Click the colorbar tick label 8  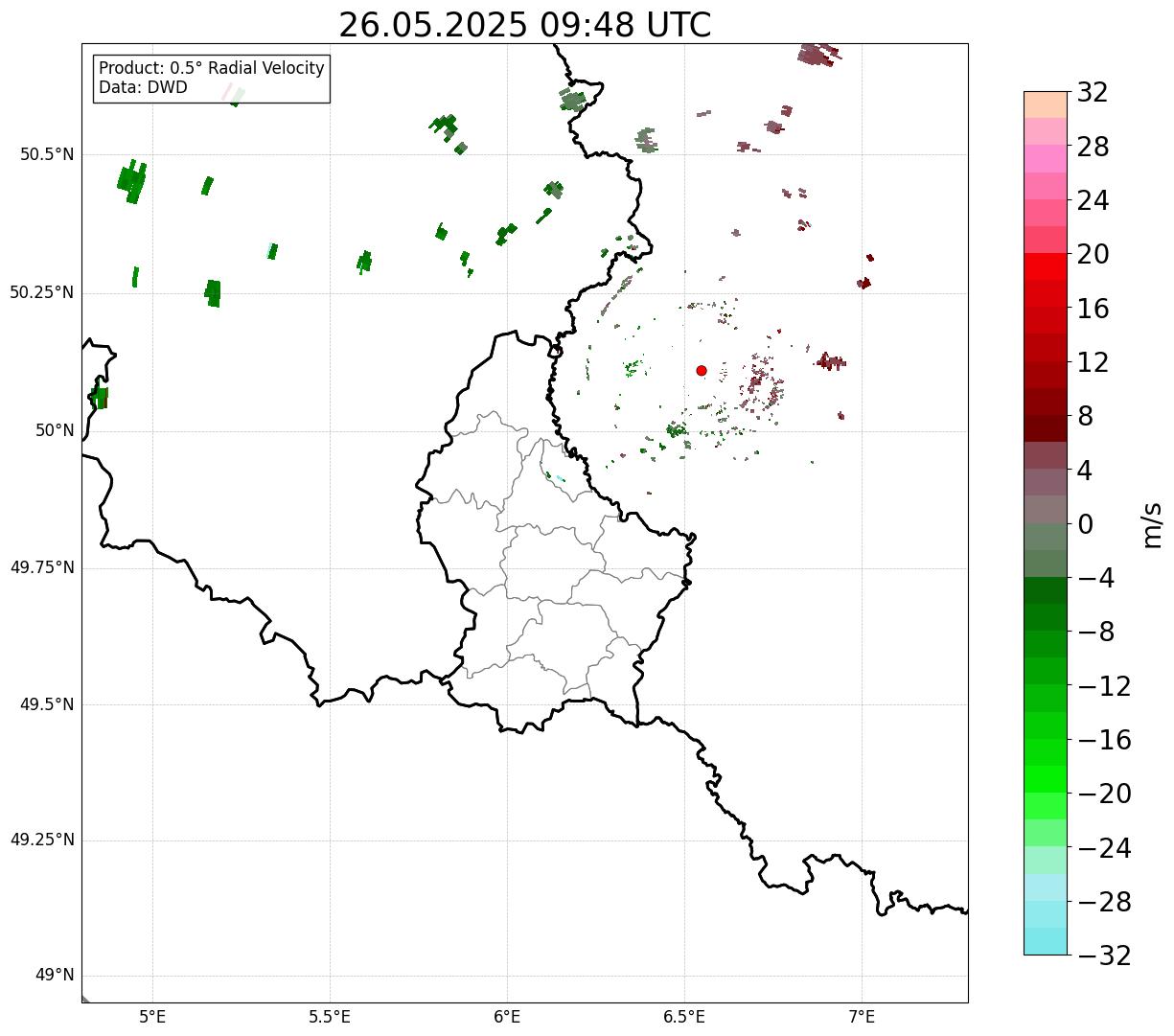(1085, 416)
